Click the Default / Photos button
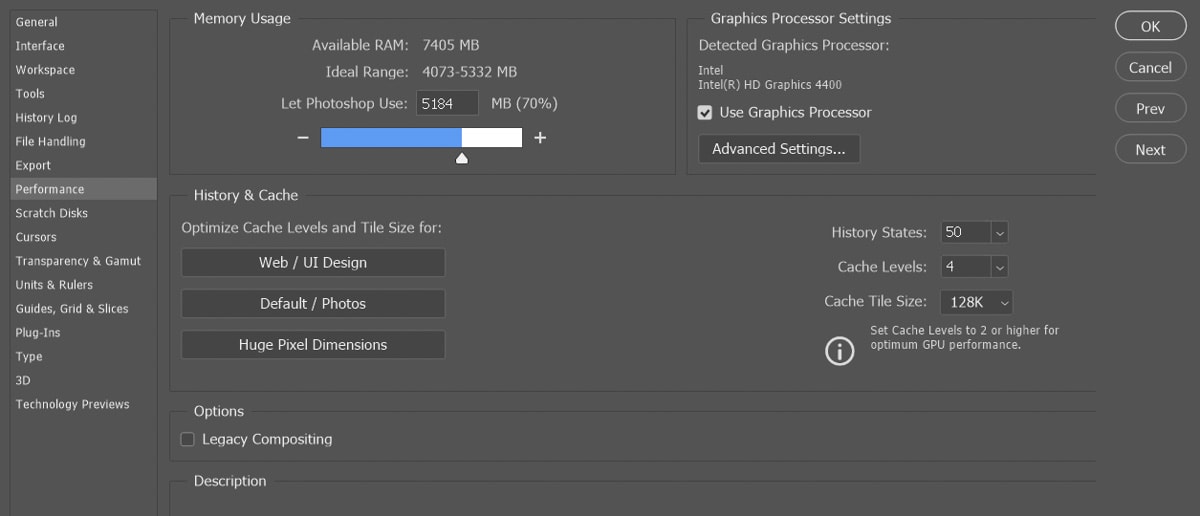Image resolution: width=1200 pixels, height=516 pixels. (313, 304)
